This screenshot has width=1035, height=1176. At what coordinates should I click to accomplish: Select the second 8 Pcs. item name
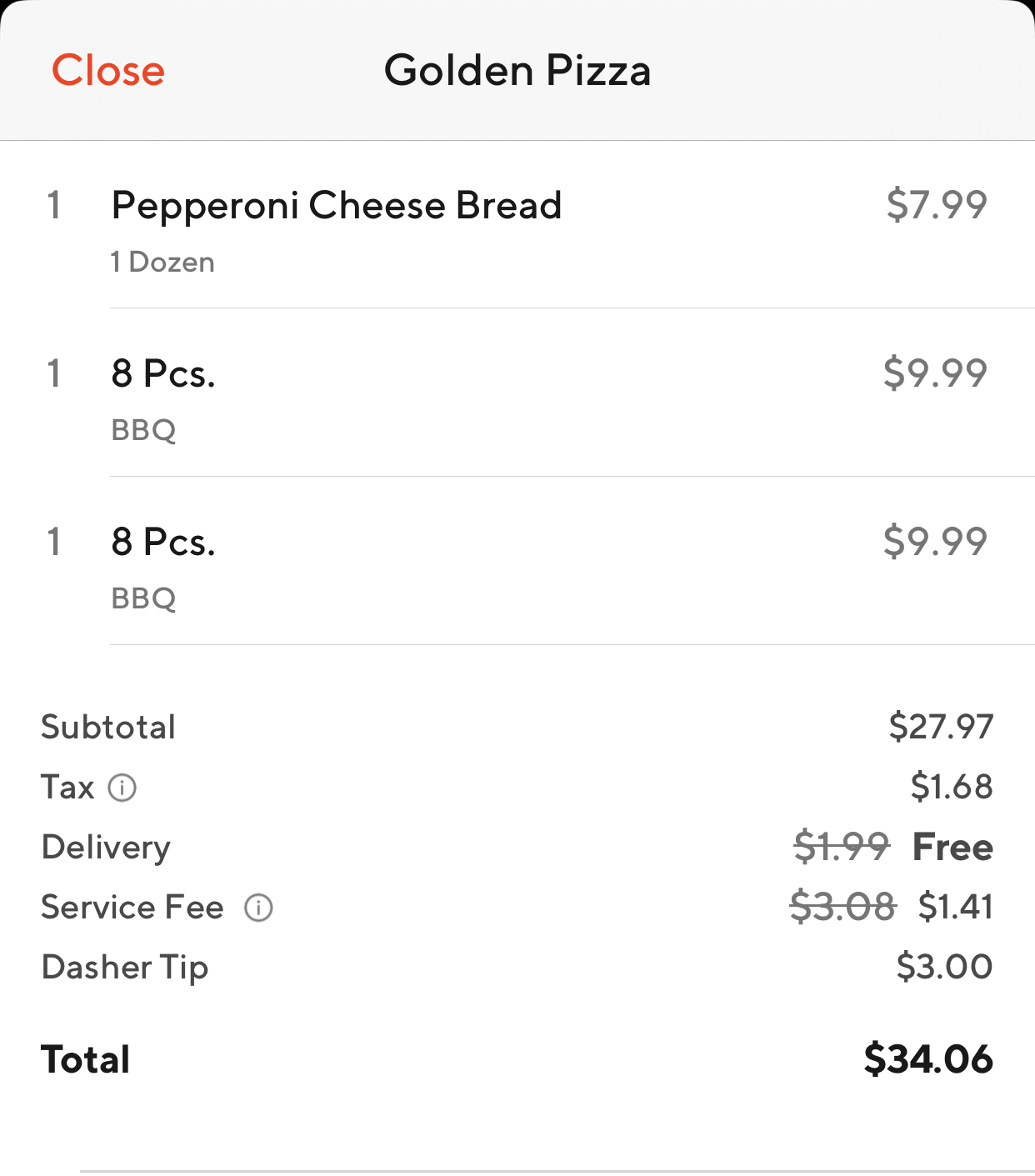tap(163, 542)
